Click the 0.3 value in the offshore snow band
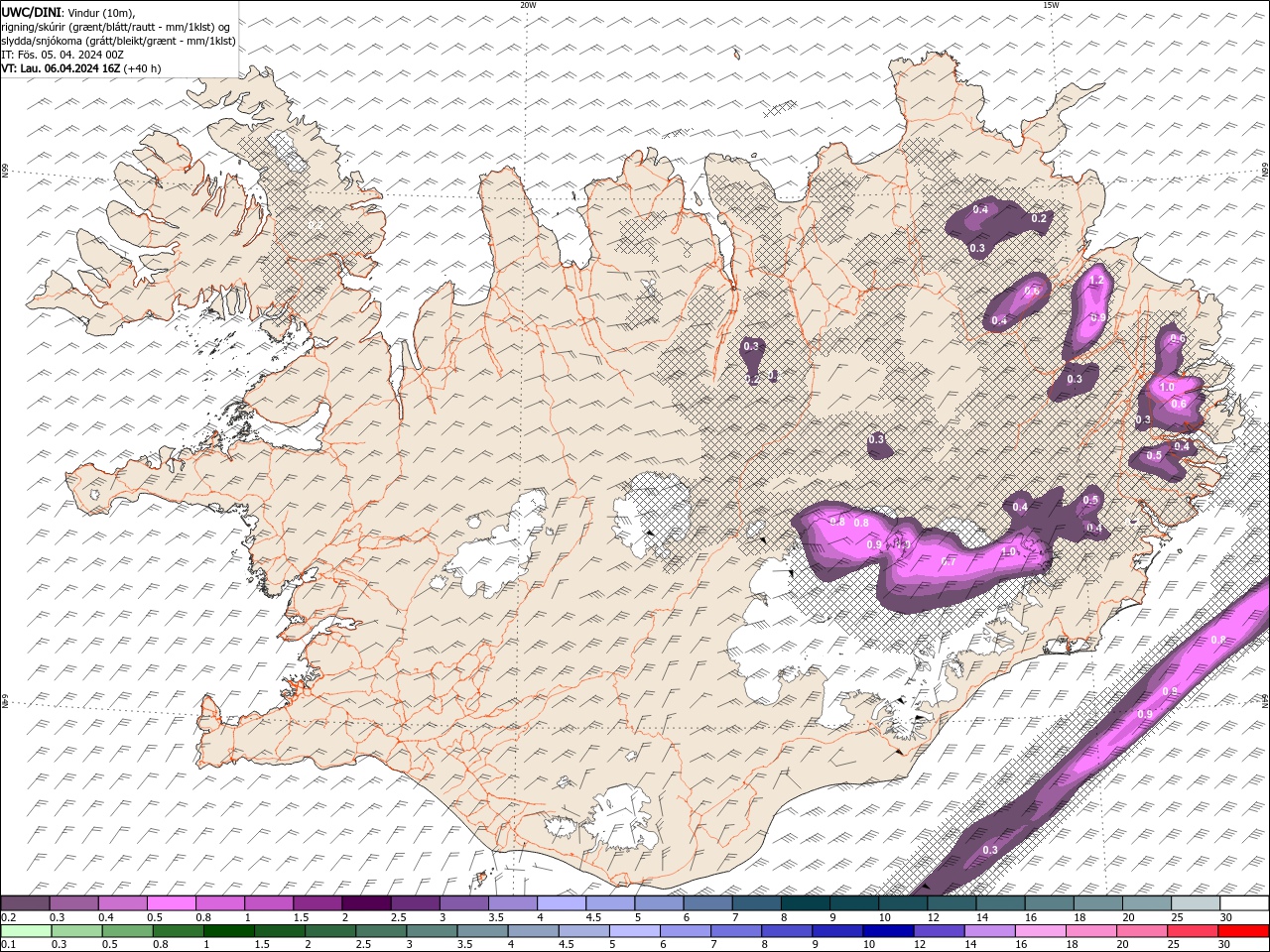 pos(990,851)
